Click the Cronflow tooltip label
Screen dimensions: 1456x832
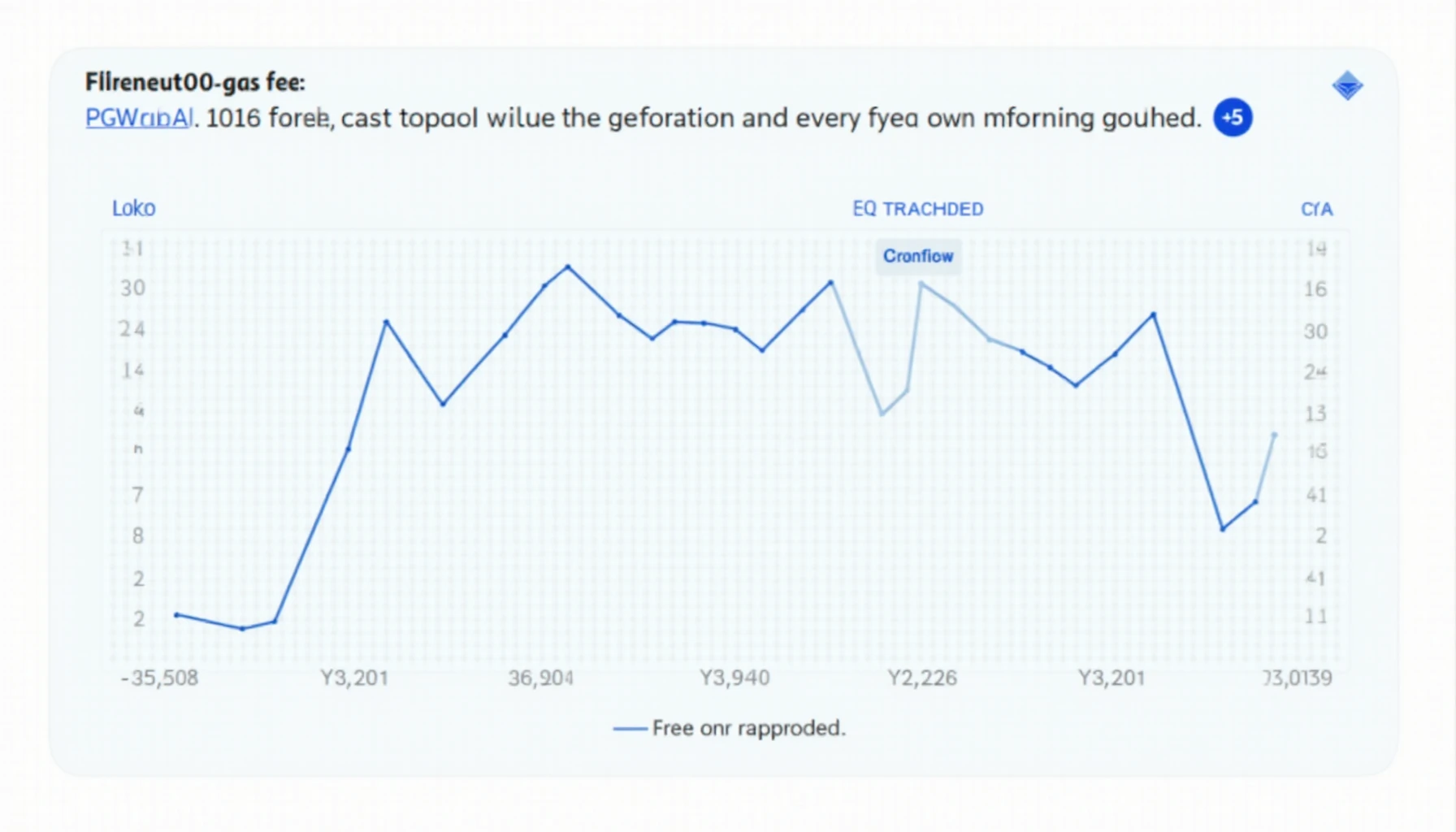(x=918, y=256)
